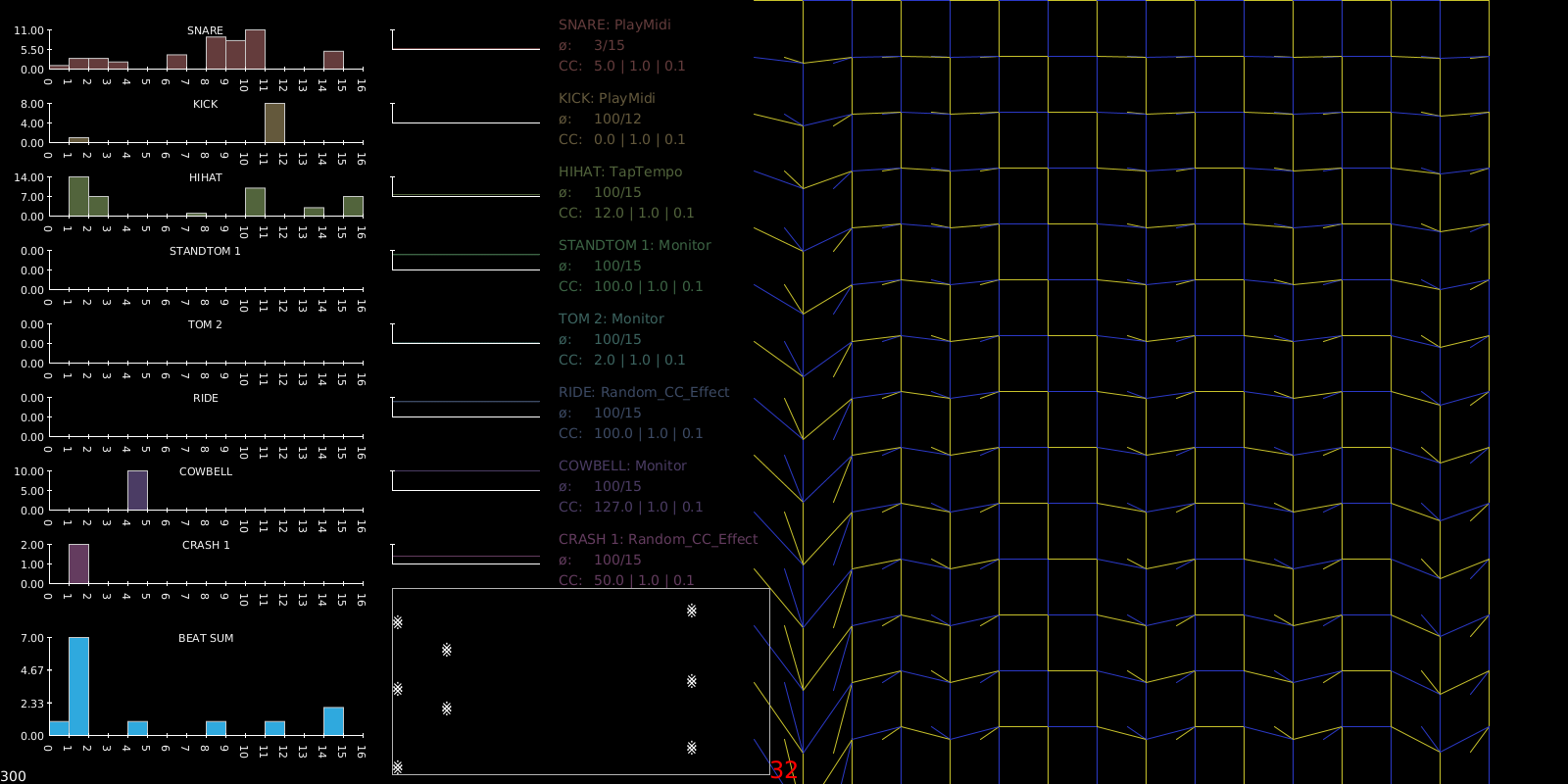Select the COWBELL histogram title

206,471
